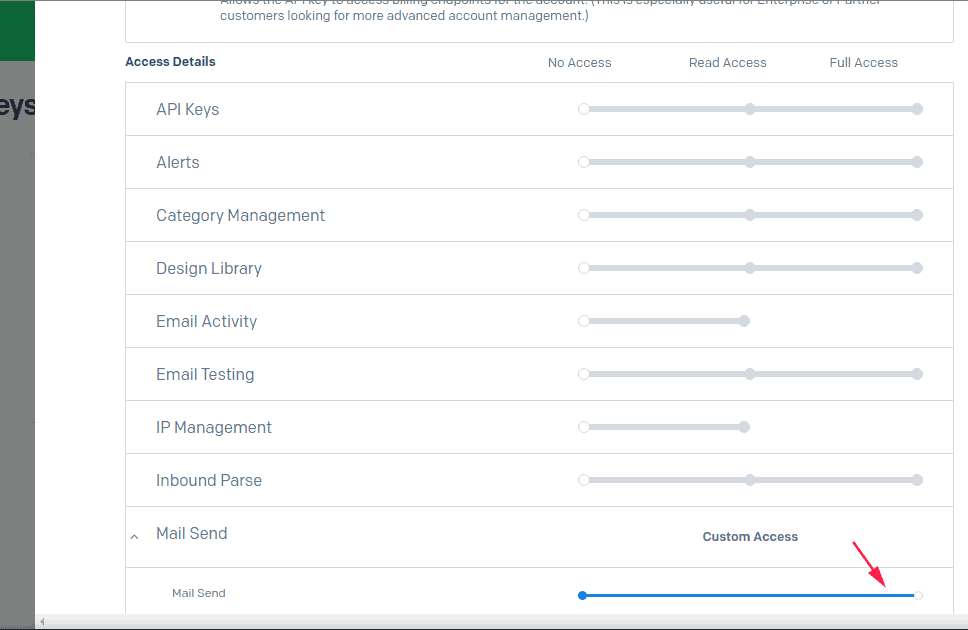Click the horizontal scrollbar left arrow
The width and height of the screenshot is (968, 630).
(x=42, y=621)
